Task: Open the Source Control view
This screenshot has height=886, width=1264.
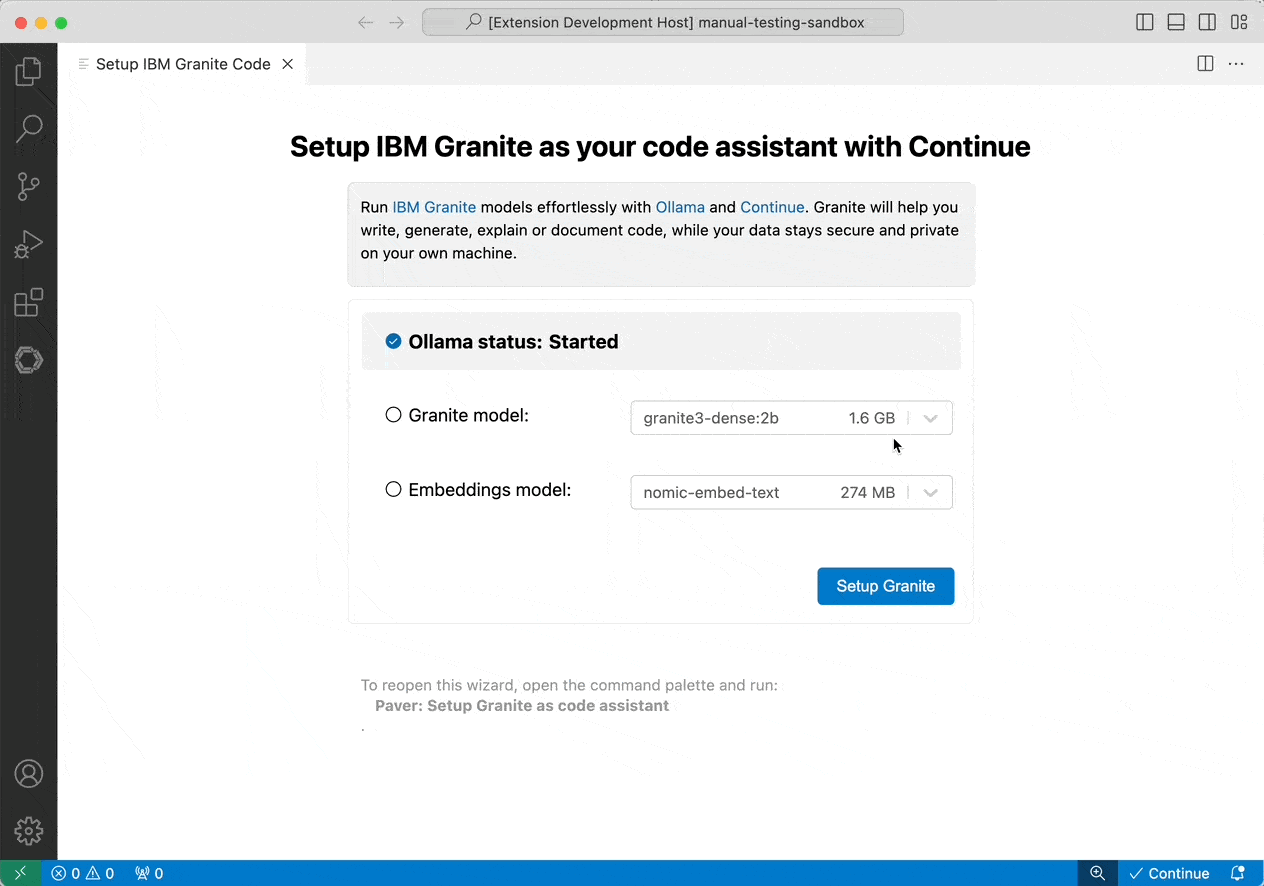Action: click(29, 186)
